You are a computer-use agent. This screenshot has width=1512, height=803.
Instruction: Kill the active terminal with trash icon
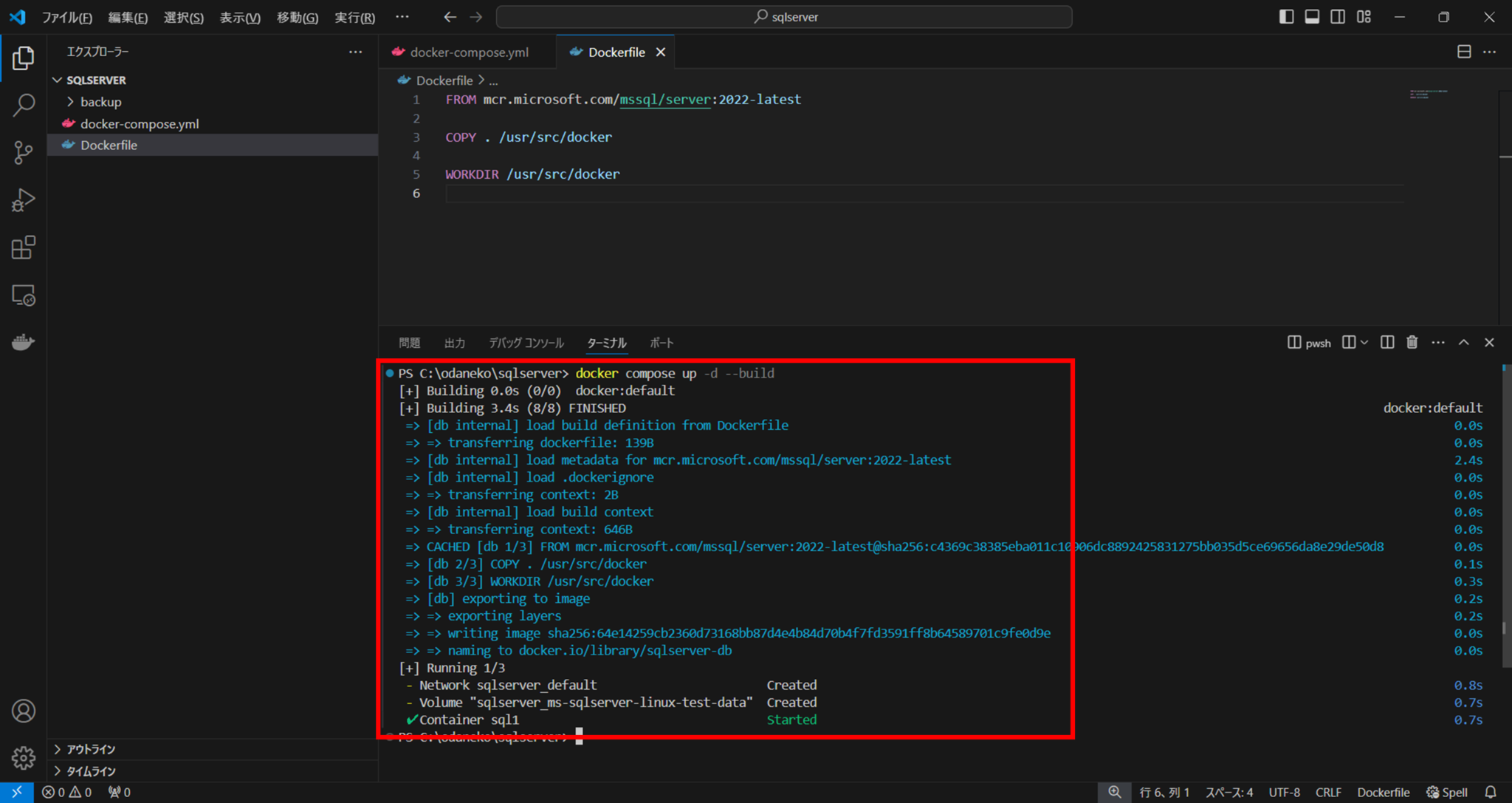[x=1411, y=342]
